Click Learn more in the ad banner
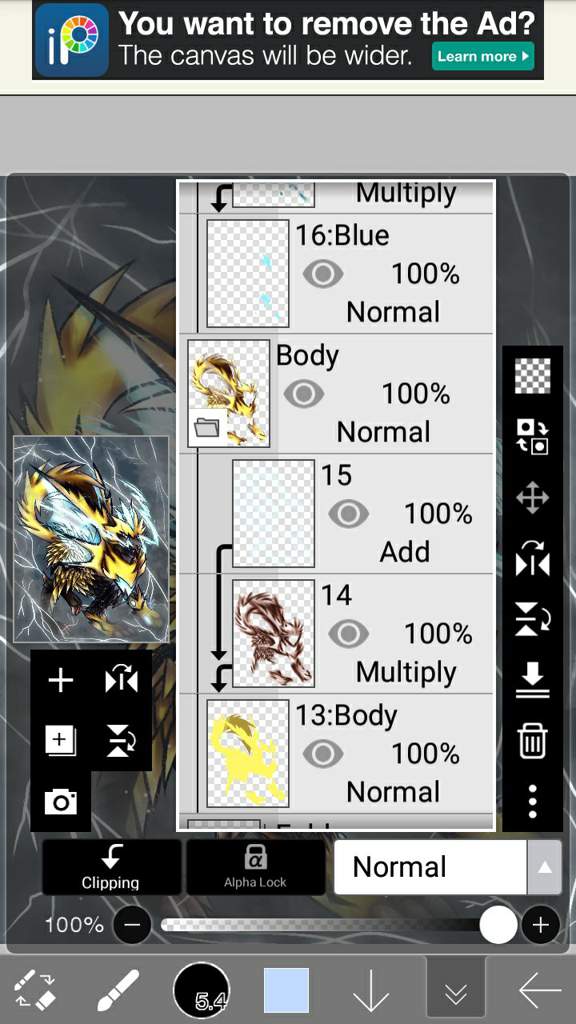Image resolution: width=576 pixels, height=1024 pixels. click(483, 56)
